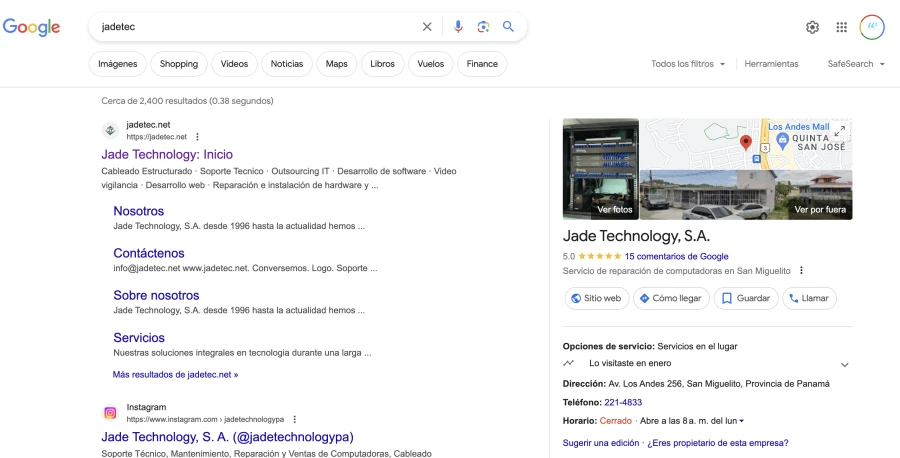The image size is (900, 458).
Task: Click the Google logo
Action: click(x=31, y=27)
